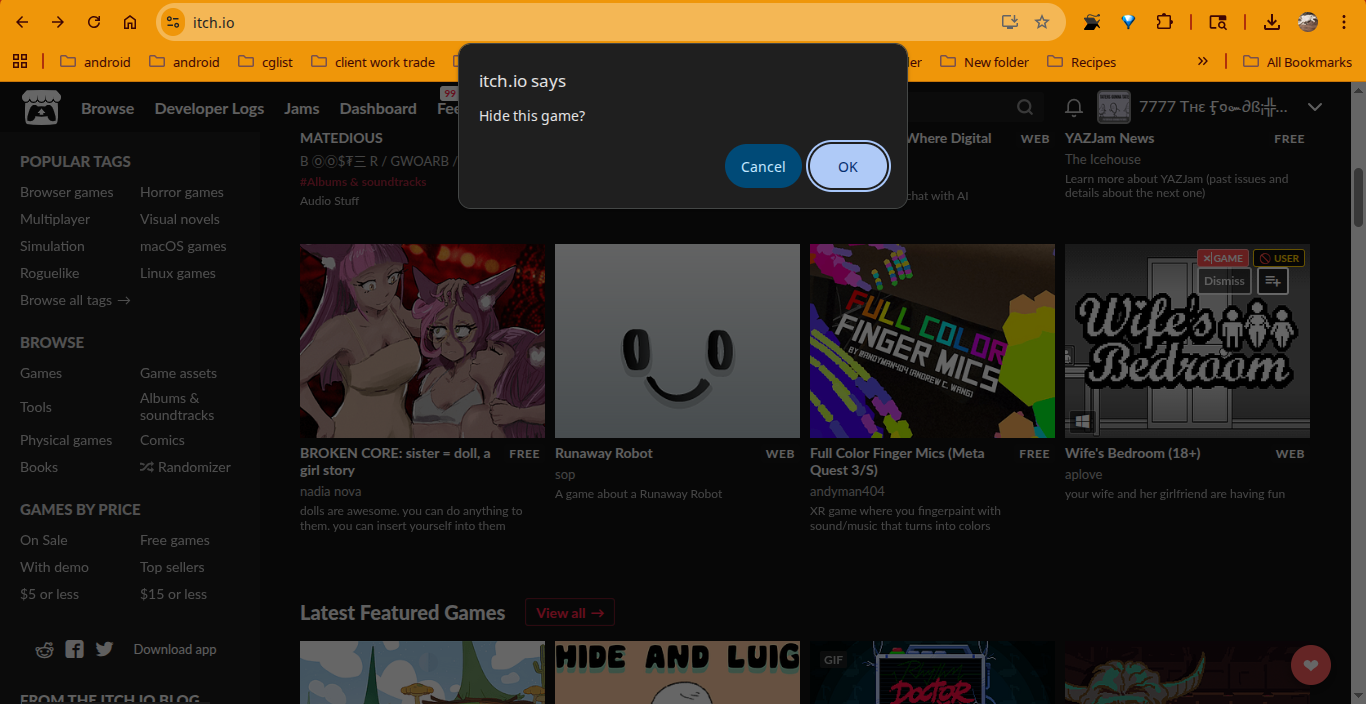
Task: Open the Randomizer shuffle link
Action: coord(185,467)
